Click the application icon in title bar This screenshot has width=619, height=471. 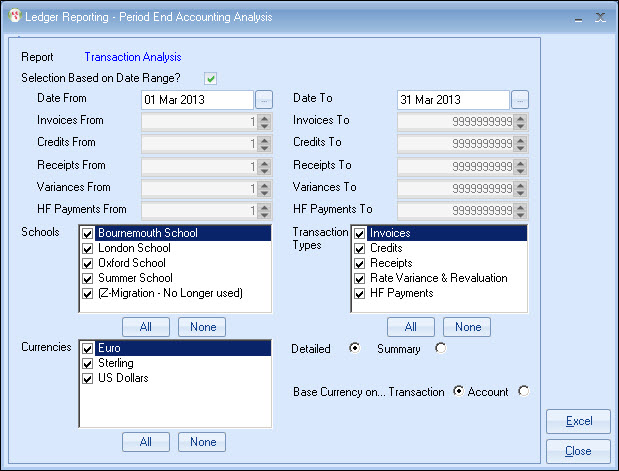tap(11, 17)
